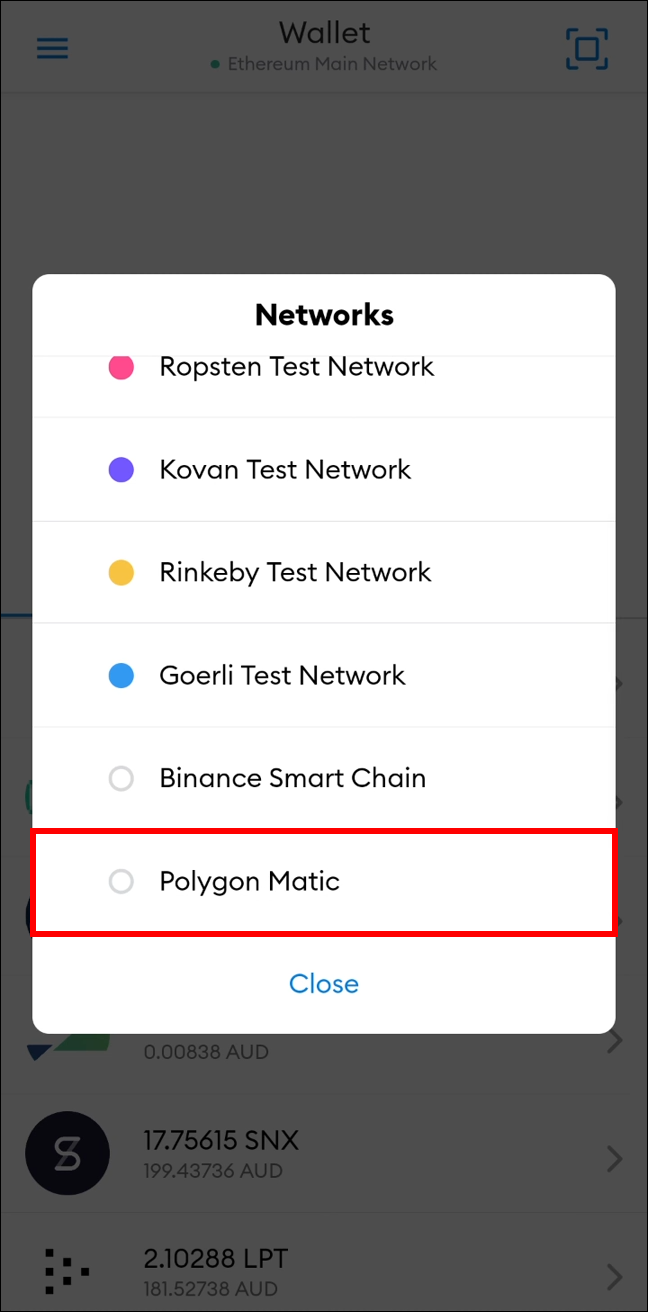Tap the SNX token logo
The height and width of the screenshot is (1312, 648).
coord(67,1153)
